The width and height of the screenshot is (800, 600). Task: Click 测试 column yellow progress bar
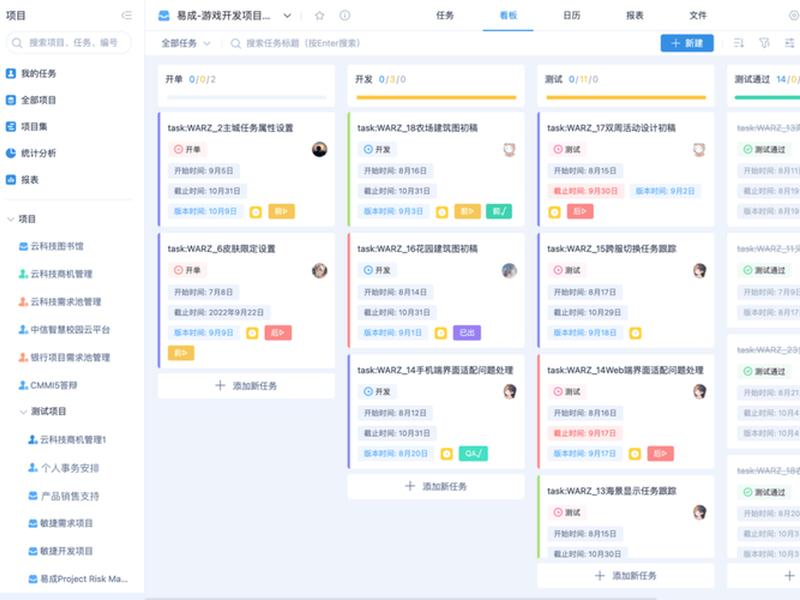click(x=626, y=97)
